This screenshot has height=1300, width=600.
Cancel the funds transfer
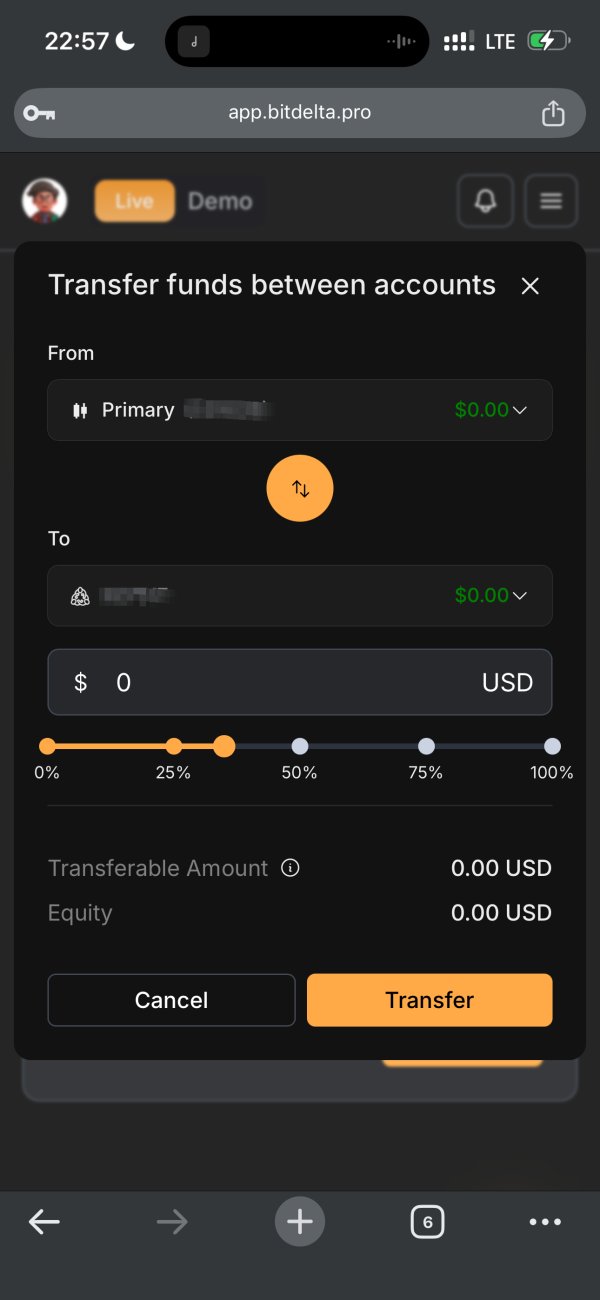171,1000
